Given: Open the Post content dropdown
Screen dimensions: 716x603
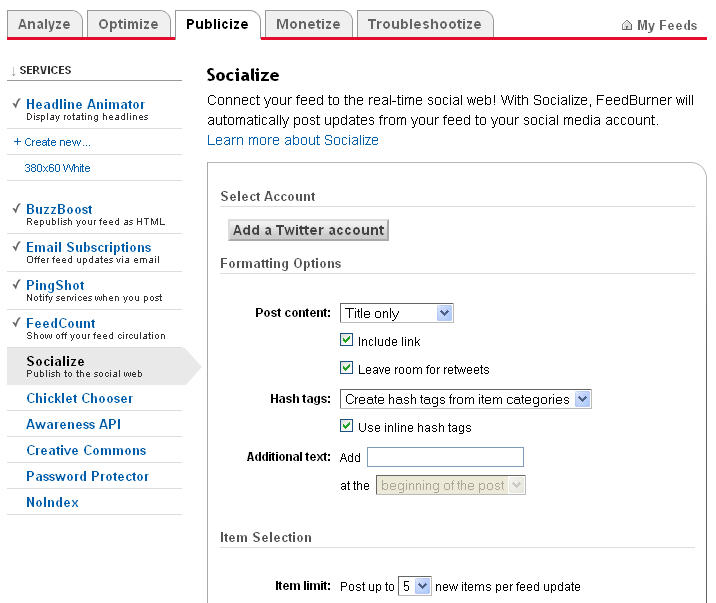Looking at the screenshot, I should pos(397,313).
